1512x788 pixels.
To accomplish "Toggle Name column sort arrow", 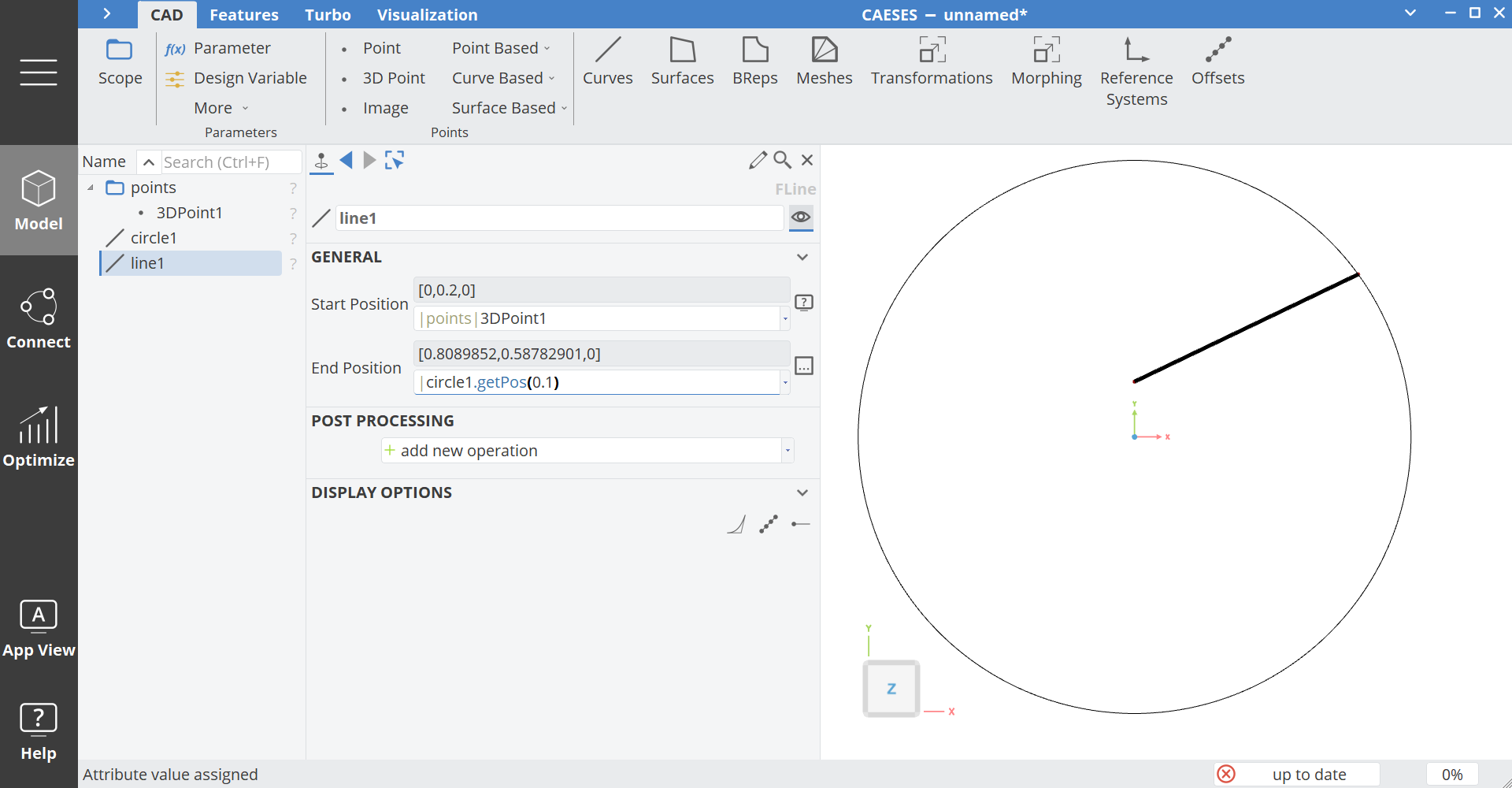I will tap(148, 162).
